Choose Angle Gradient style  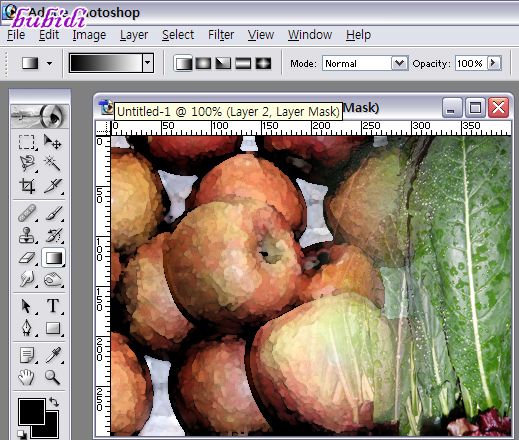pos(223,63)
